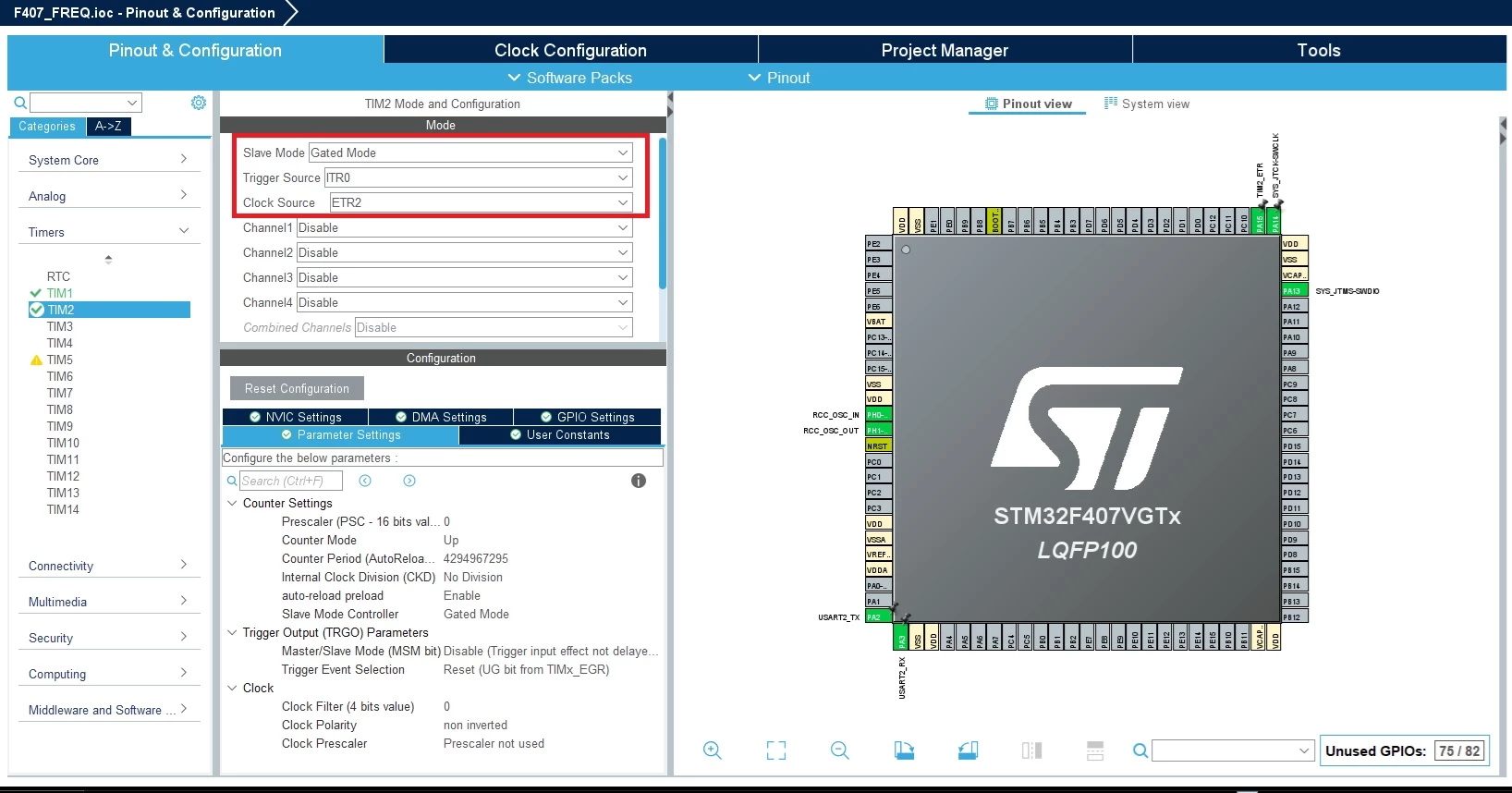The width and height of the screenshot is (1512, 793).
Task: Open the Software Packs menu
Action: (x=569, y=78)
